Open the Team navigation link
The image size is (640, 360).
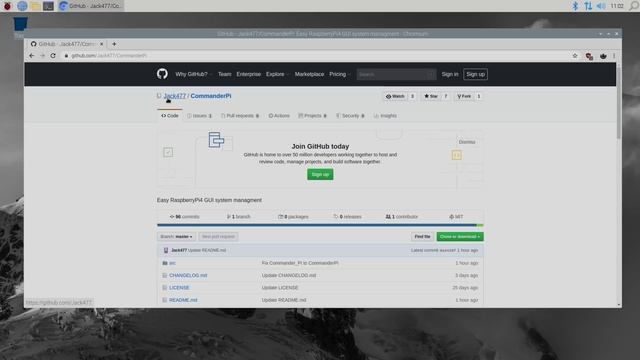pyautogui.click(x=224, y=74)
